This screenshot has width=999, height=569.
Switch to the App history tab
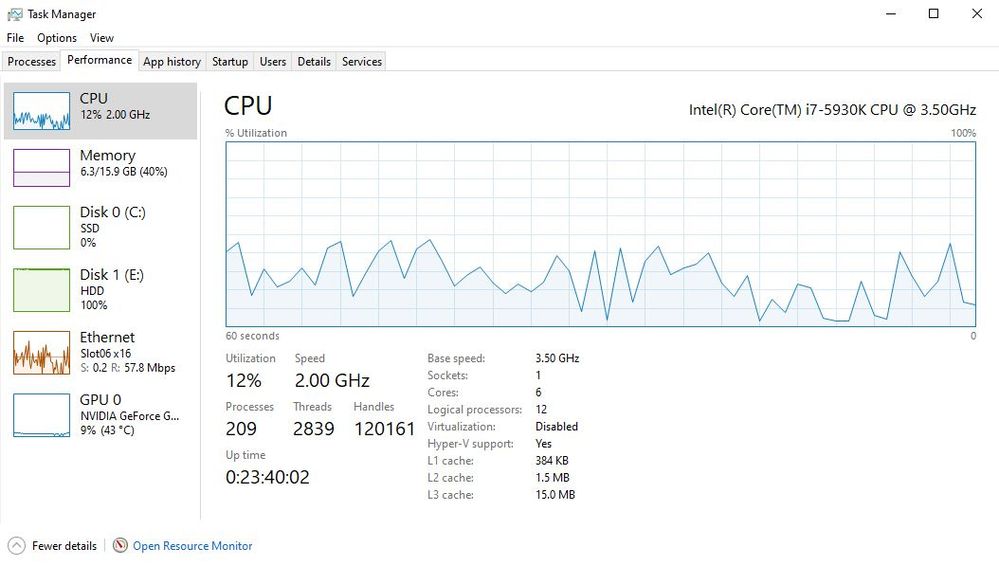coord(172,62)
